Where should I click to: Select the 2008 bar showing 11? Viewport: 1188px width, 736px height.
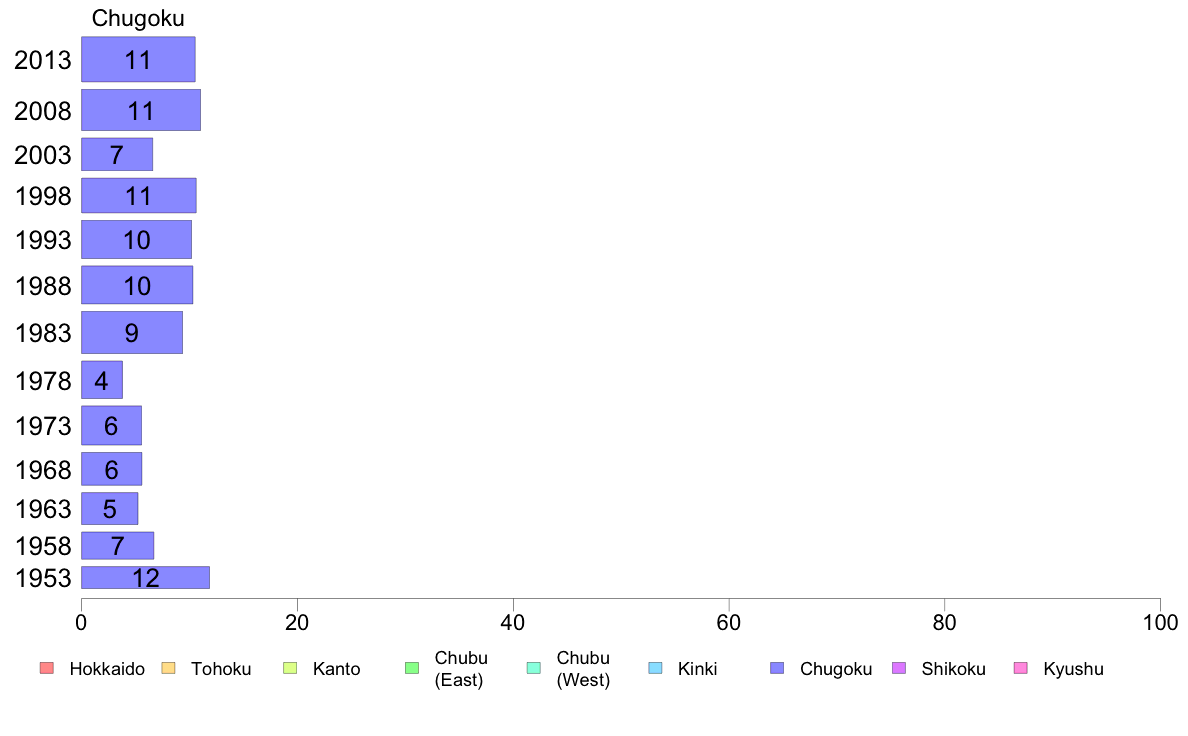[141, 110]
